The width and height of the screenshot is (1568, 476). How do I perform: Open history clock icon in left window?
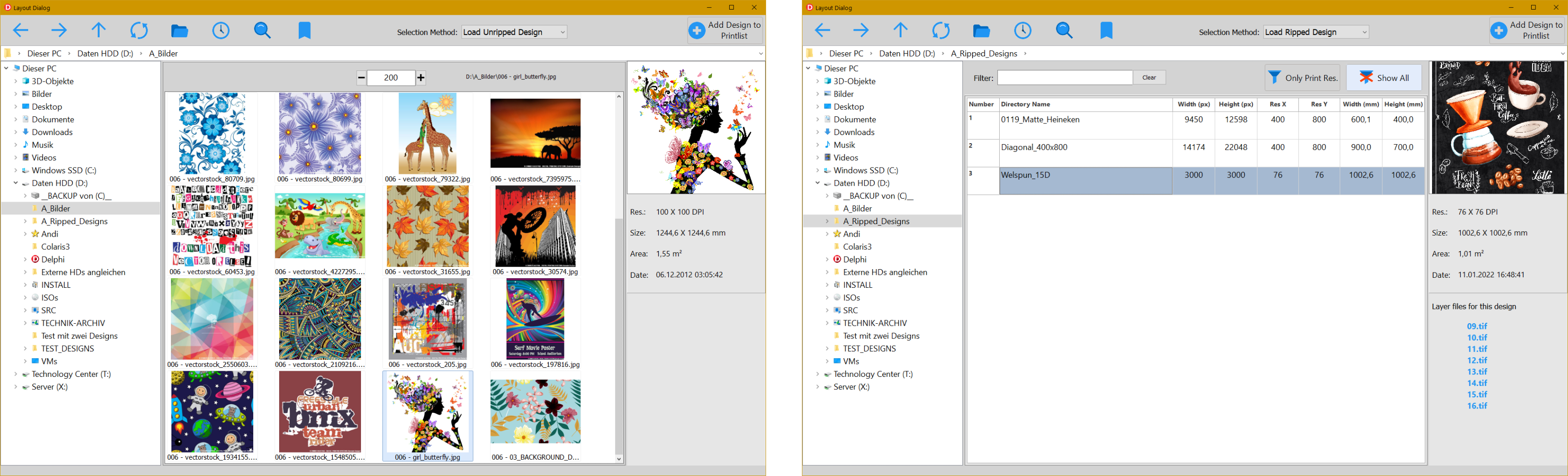point(221,31)
